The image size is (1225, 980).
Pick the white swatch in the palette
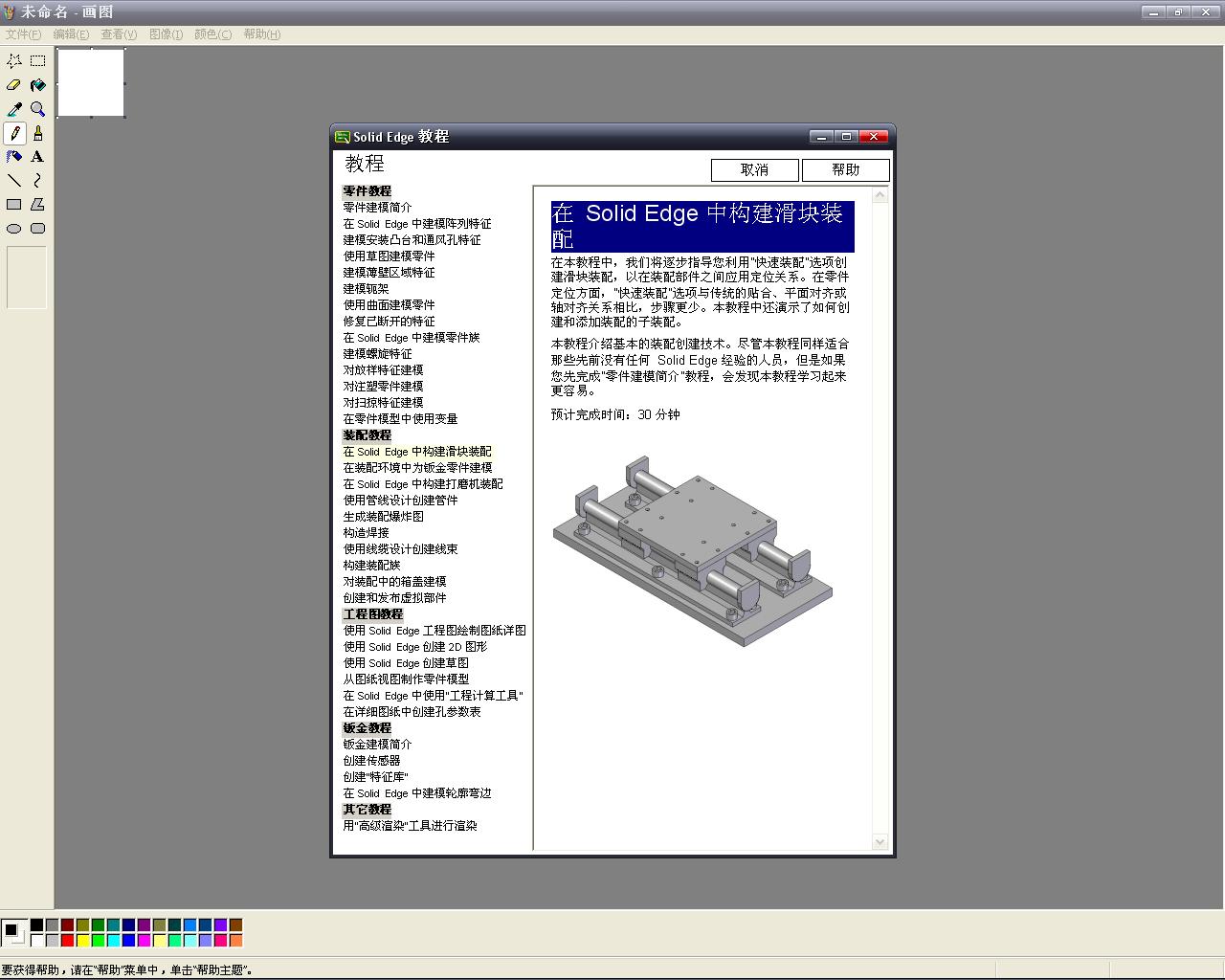(x=36, y=941)
